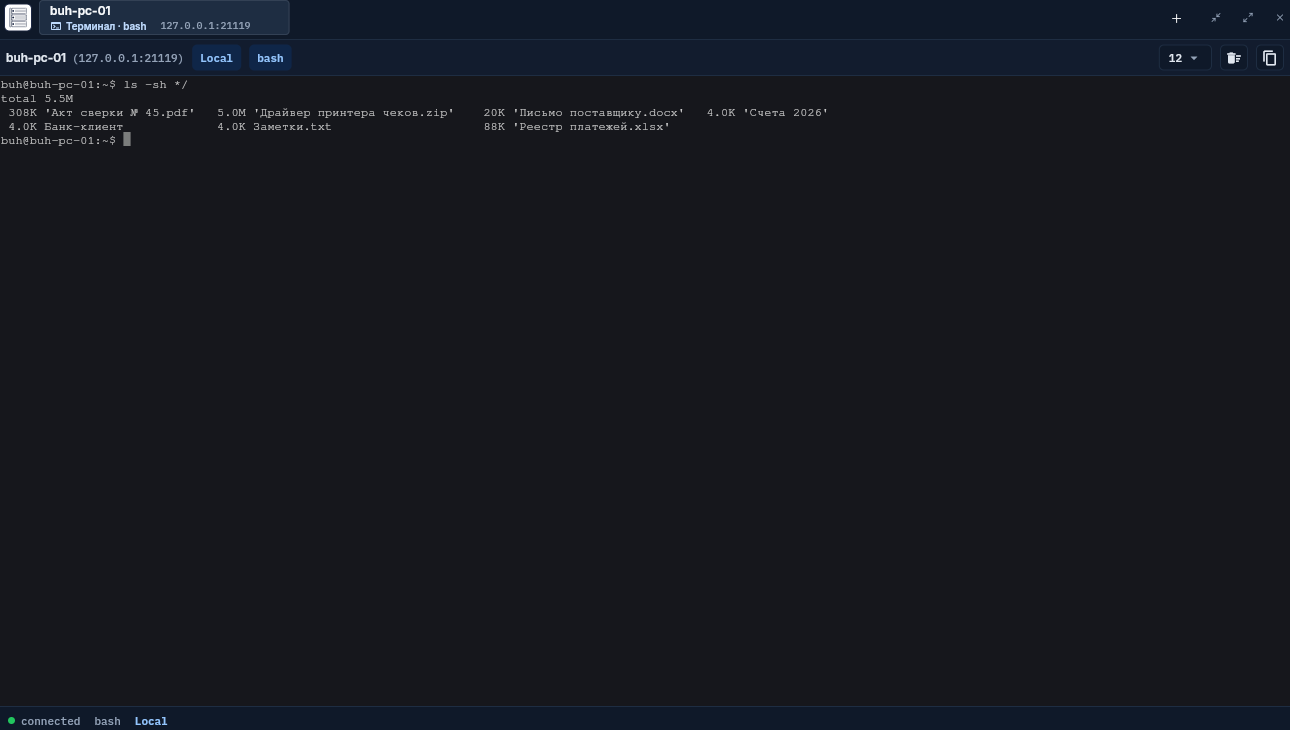Collapse the panel with inward arrows icon

click(x=1216, y=18)
